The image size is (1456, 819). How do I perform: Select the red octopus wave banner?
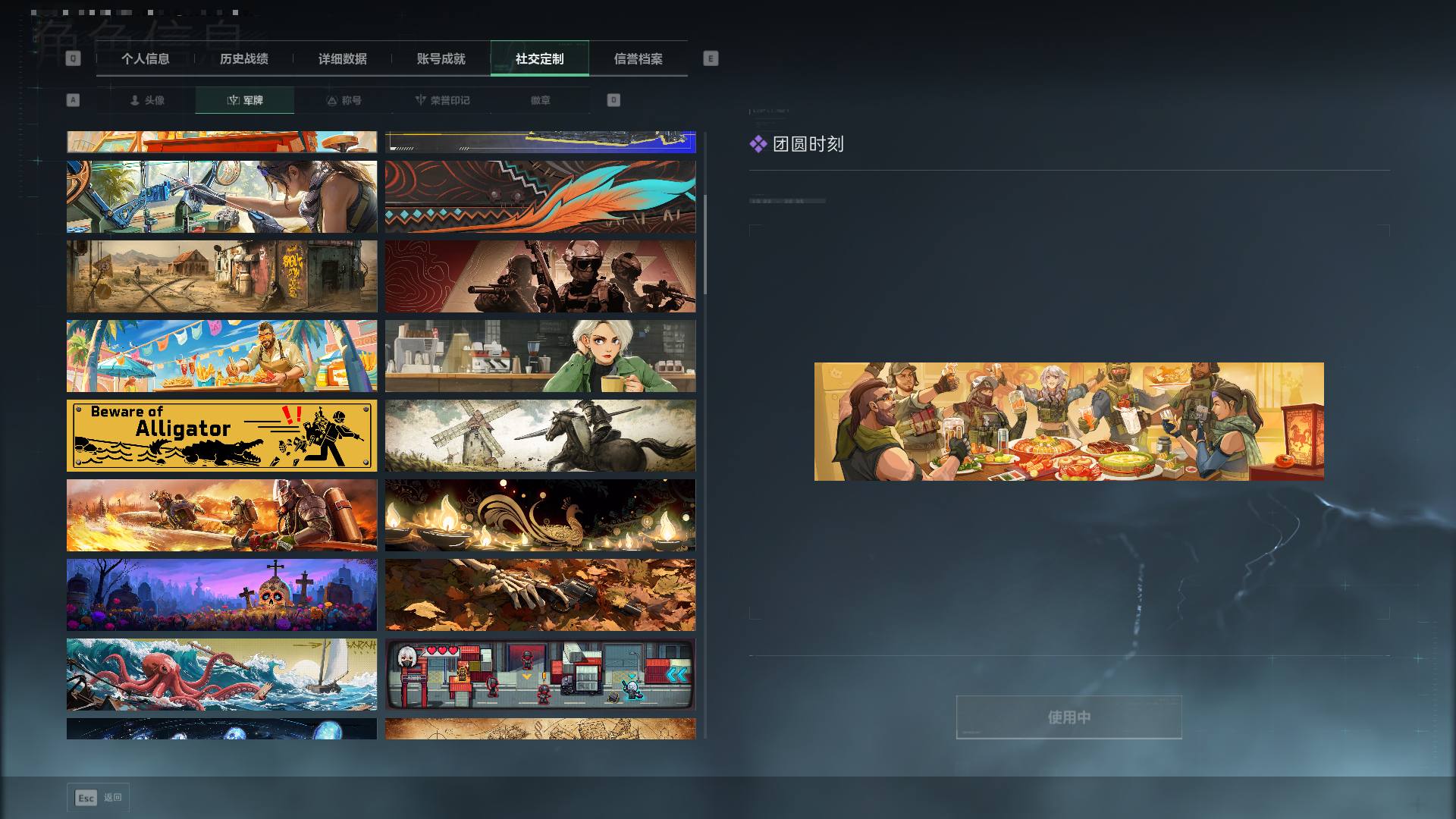click(221, 675)
